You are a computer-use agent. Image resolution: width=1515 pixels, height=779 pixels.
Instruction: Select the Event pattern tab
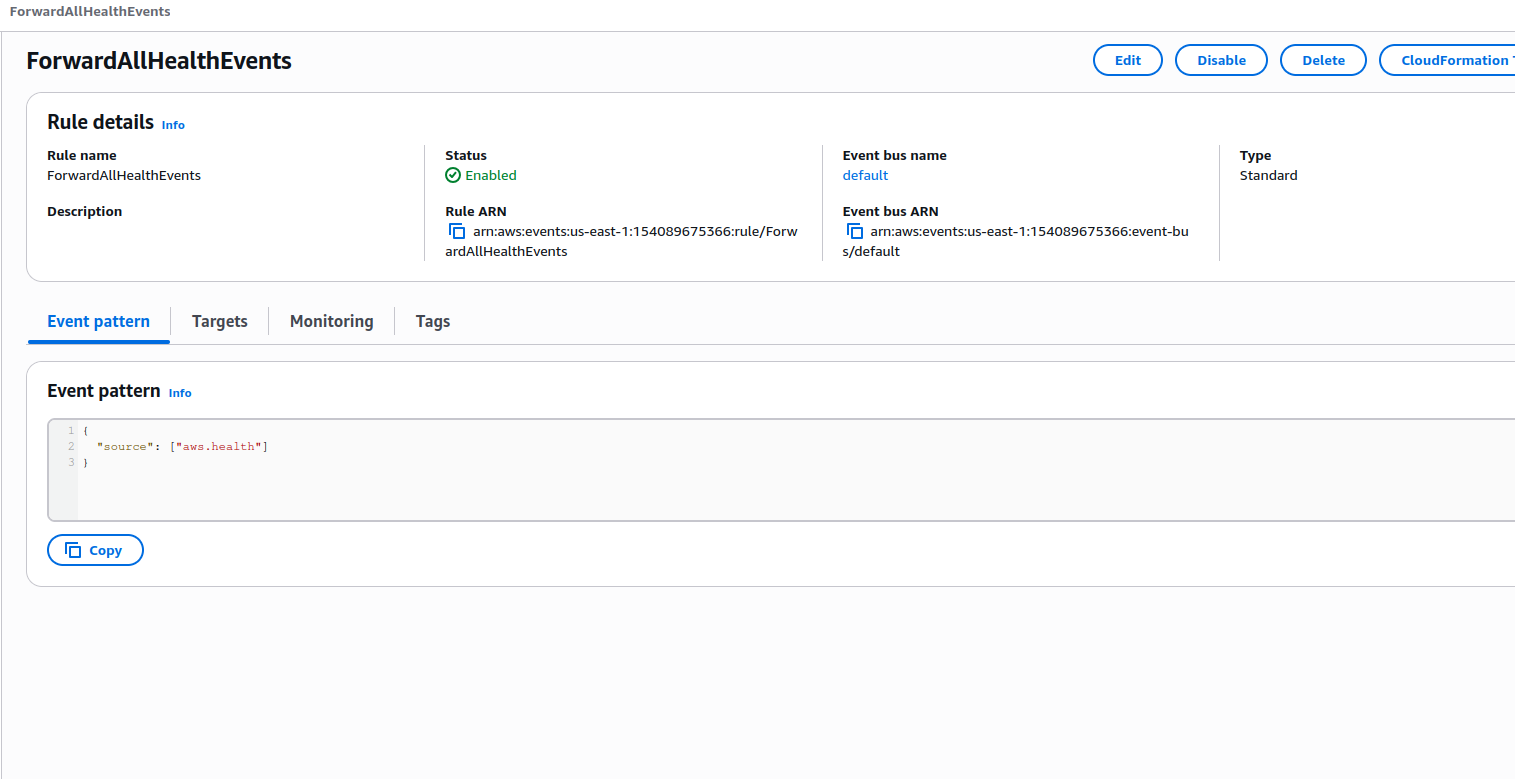(x=98, y=321)
